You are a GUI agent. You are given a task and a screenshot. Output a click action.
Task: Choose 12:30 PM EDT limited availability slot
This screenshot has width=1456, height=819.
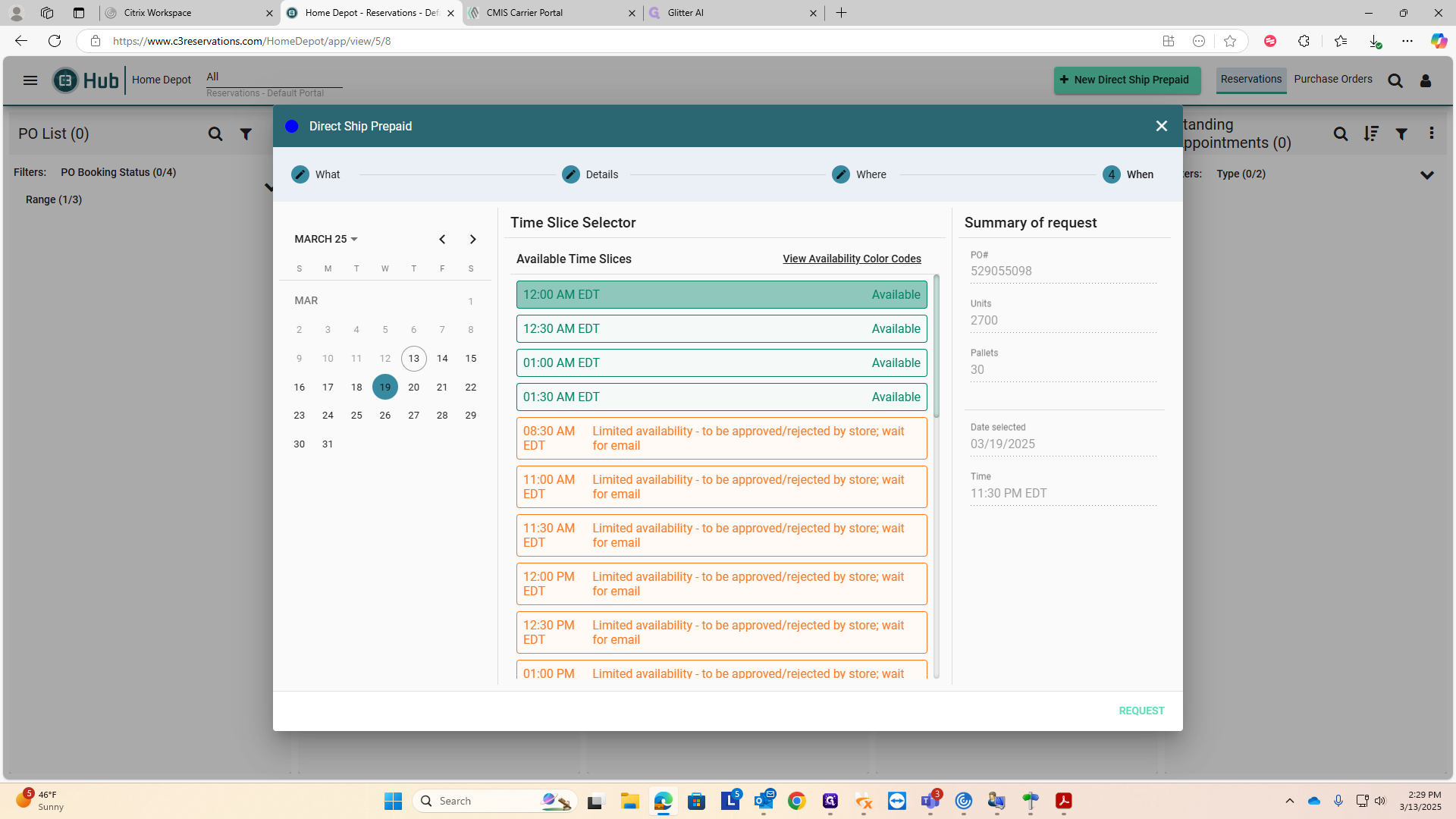click(x=721, y=632)
